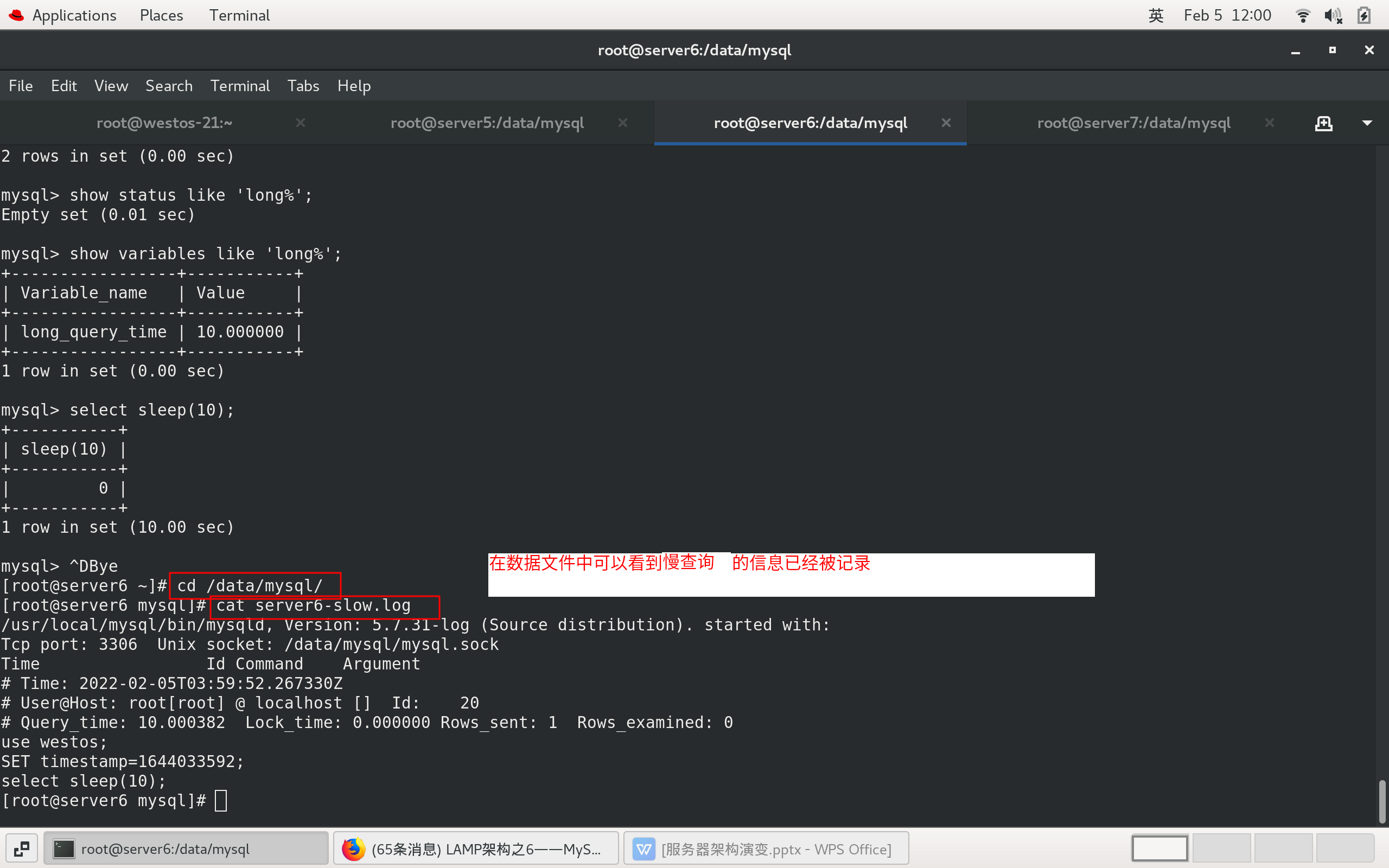Click the text 'long_query_time'
Screen dimensions: 1389x868
(93, 333)
